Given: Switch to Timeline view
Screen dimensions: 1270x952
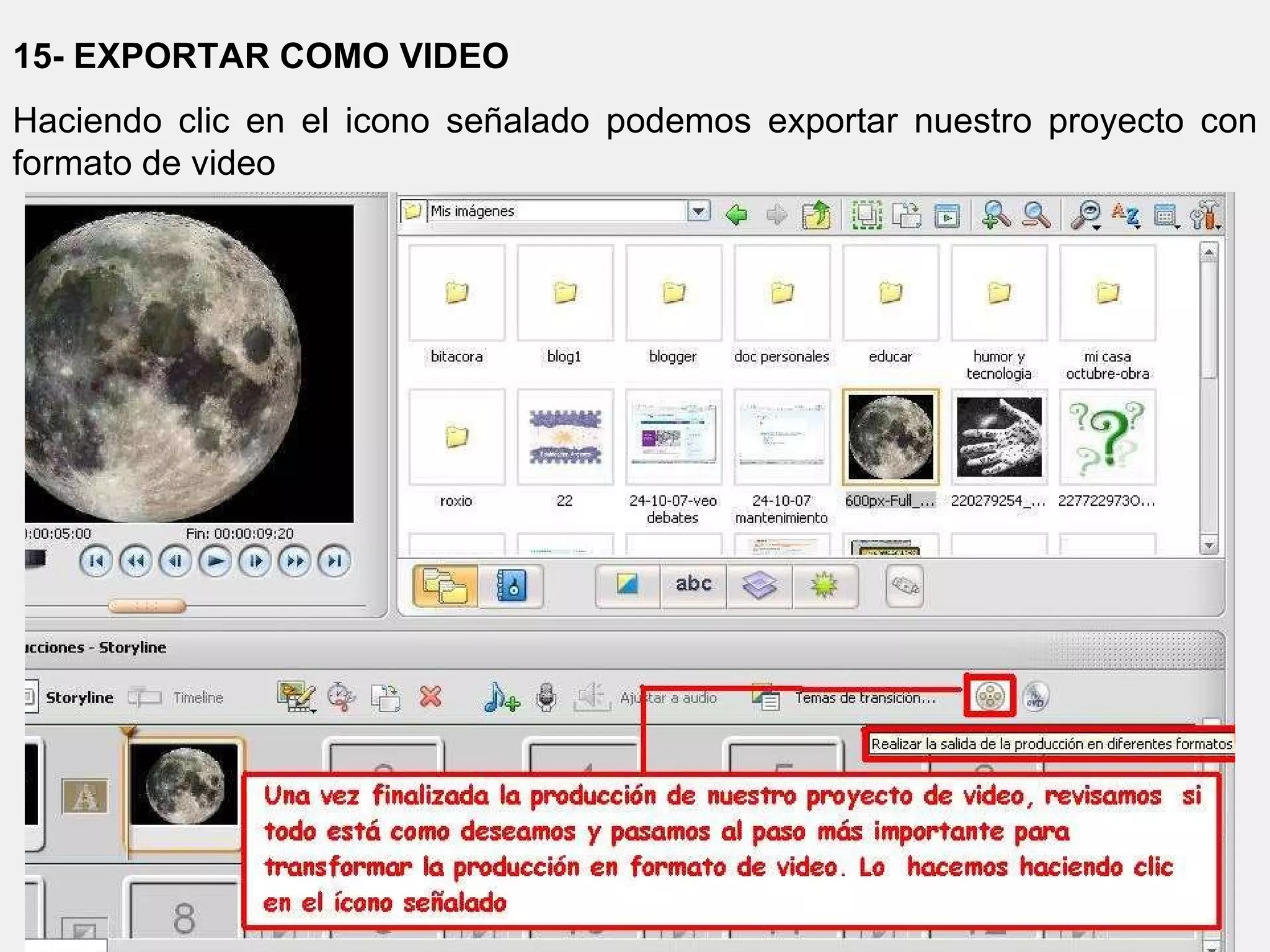Looking at the screenshot, I should point(176,698).
